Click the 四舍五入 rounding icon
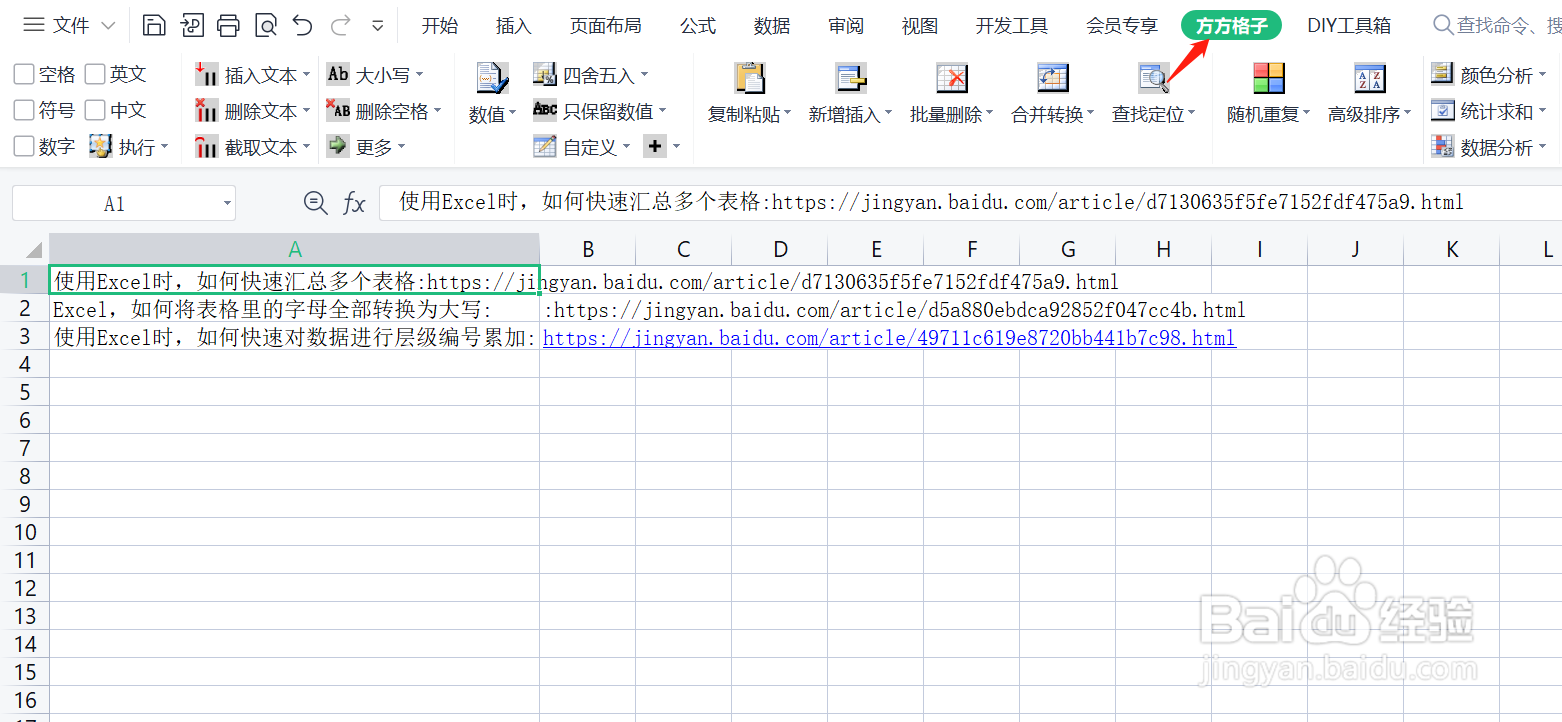 point(544,74)
